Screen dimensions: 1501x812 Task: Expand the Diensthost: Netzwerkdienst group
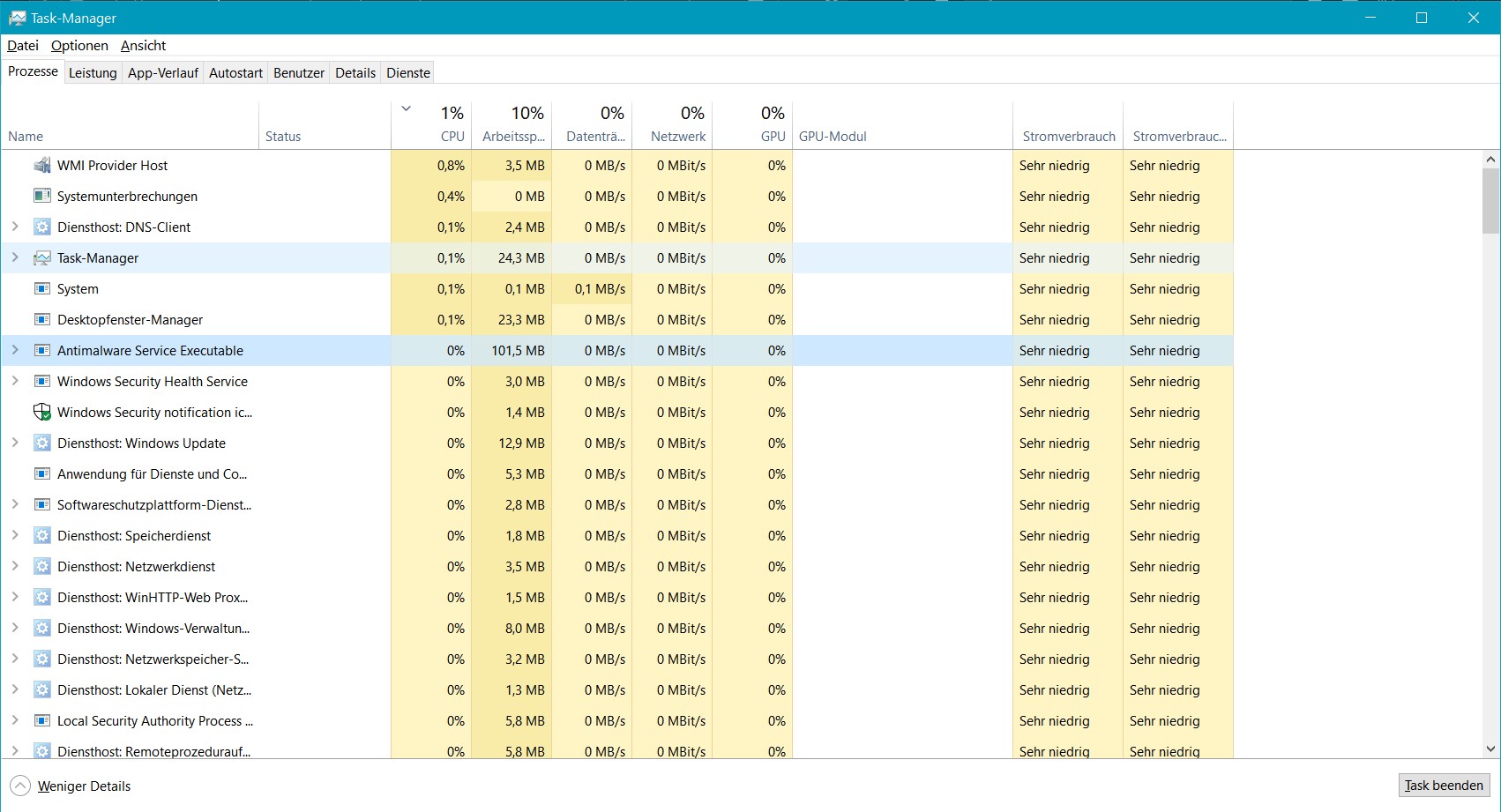click(x=15, y=566)
